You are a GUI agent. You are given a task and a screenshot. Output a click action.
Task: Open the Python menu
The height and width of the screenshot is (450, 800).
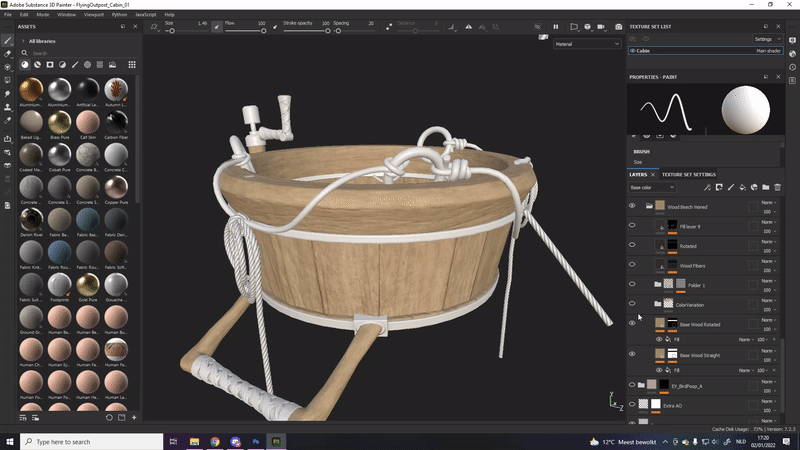tap(119, 14)
